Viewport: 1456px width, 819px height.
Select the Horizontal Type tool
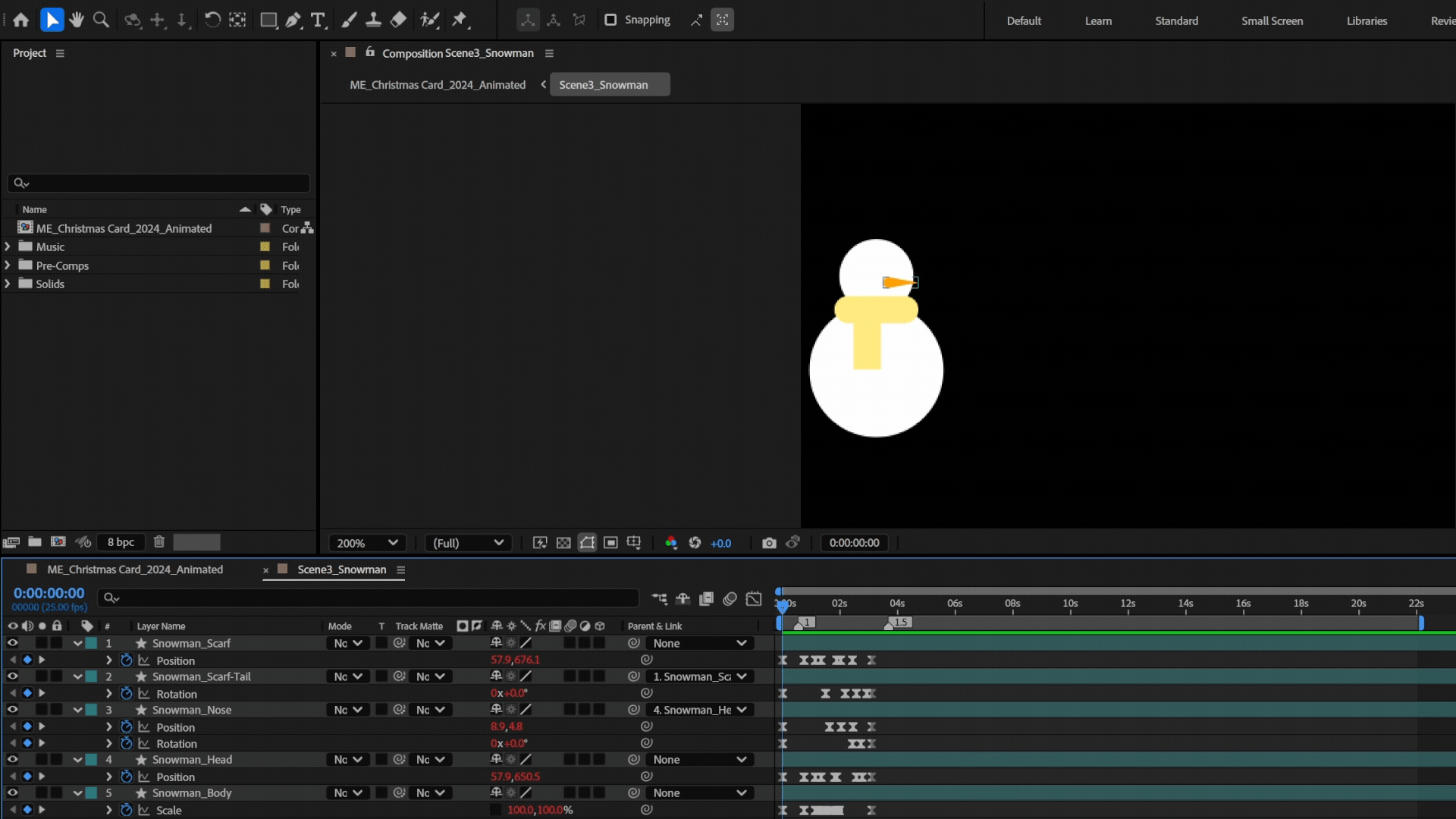pos(318,20)
